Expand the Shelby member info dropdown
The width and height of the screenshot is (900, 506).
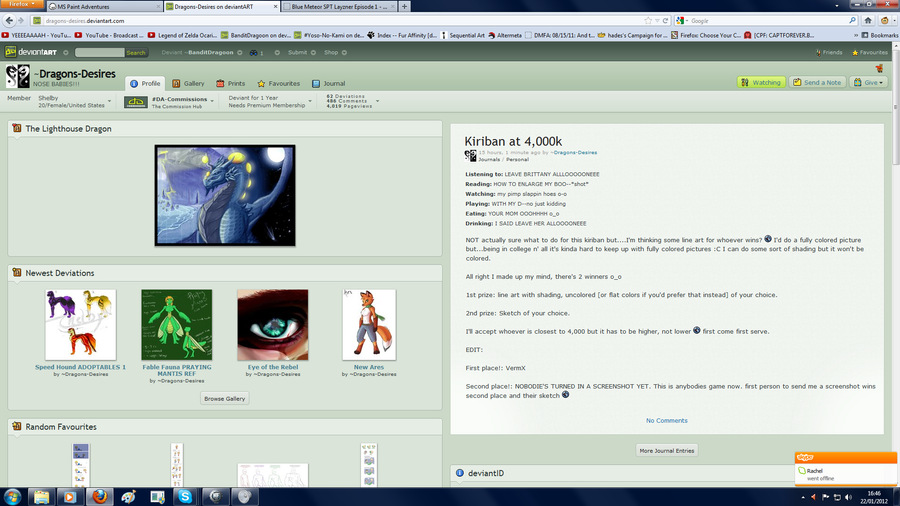coord(109,102)
